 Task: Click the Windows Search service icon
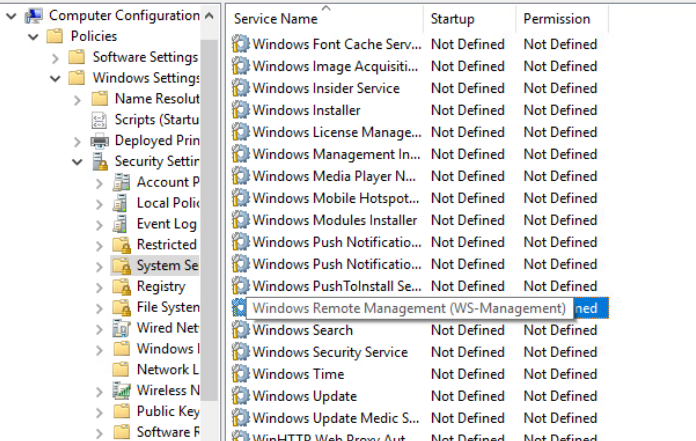(241, 330)
